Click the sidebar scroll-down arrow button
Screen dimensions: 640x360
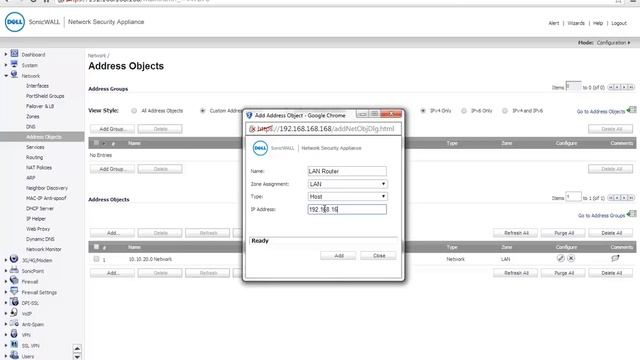tap(77, 356)
